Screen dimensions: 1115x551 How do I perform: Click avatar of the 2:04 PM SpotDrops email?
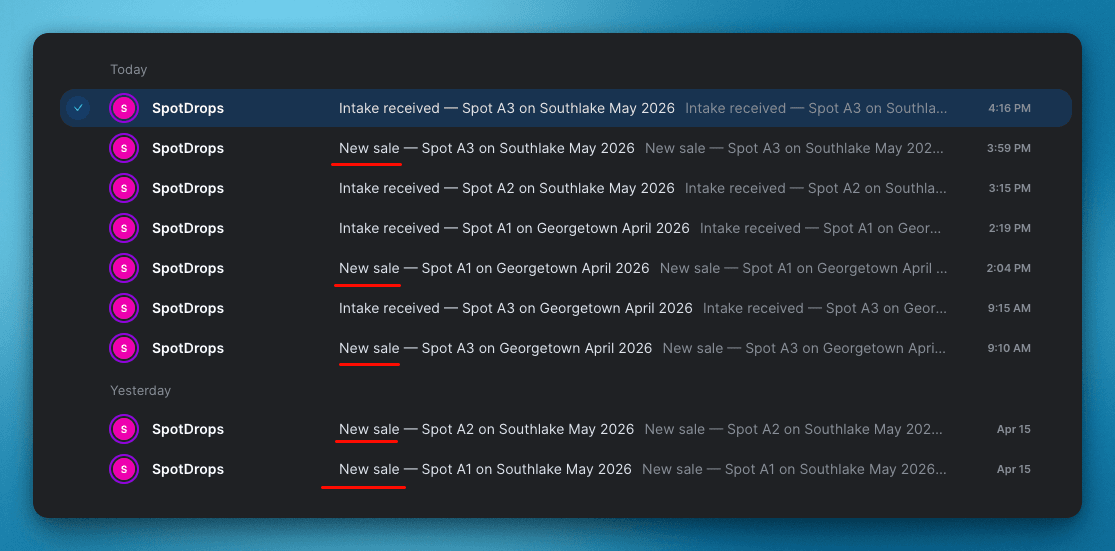tap(124, 268)
